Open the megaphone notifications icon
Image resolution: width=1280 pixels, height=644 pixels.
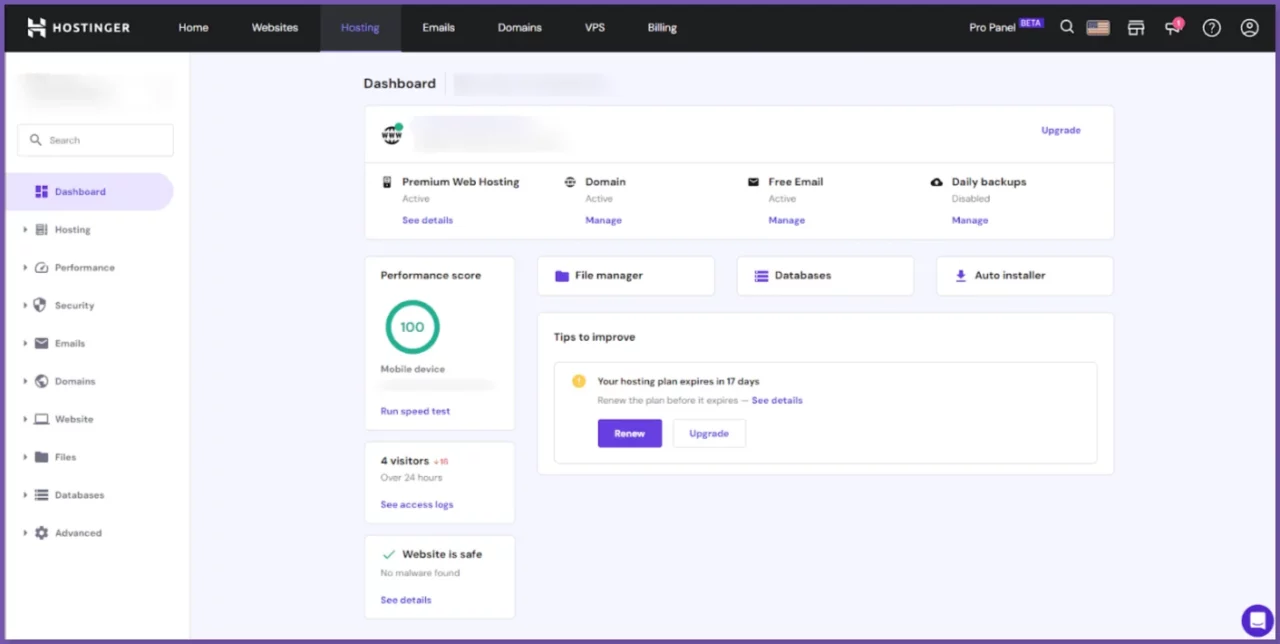[x=1173, y=28]
